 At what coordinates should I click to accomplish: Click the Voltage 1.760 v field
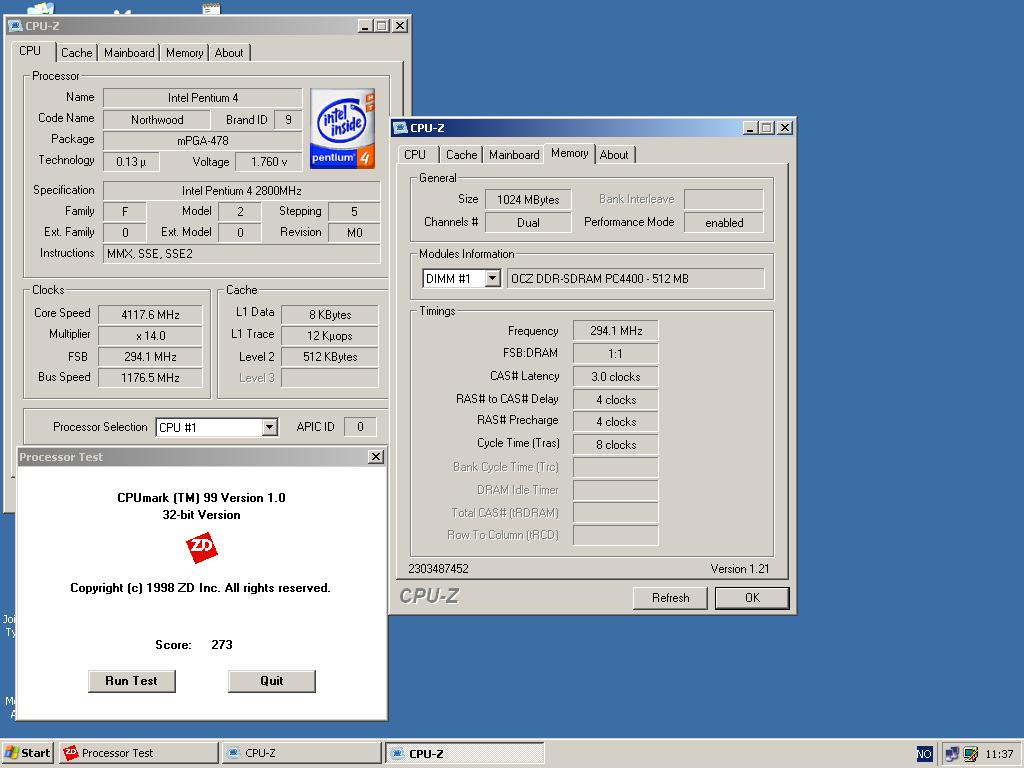point(269,161)
